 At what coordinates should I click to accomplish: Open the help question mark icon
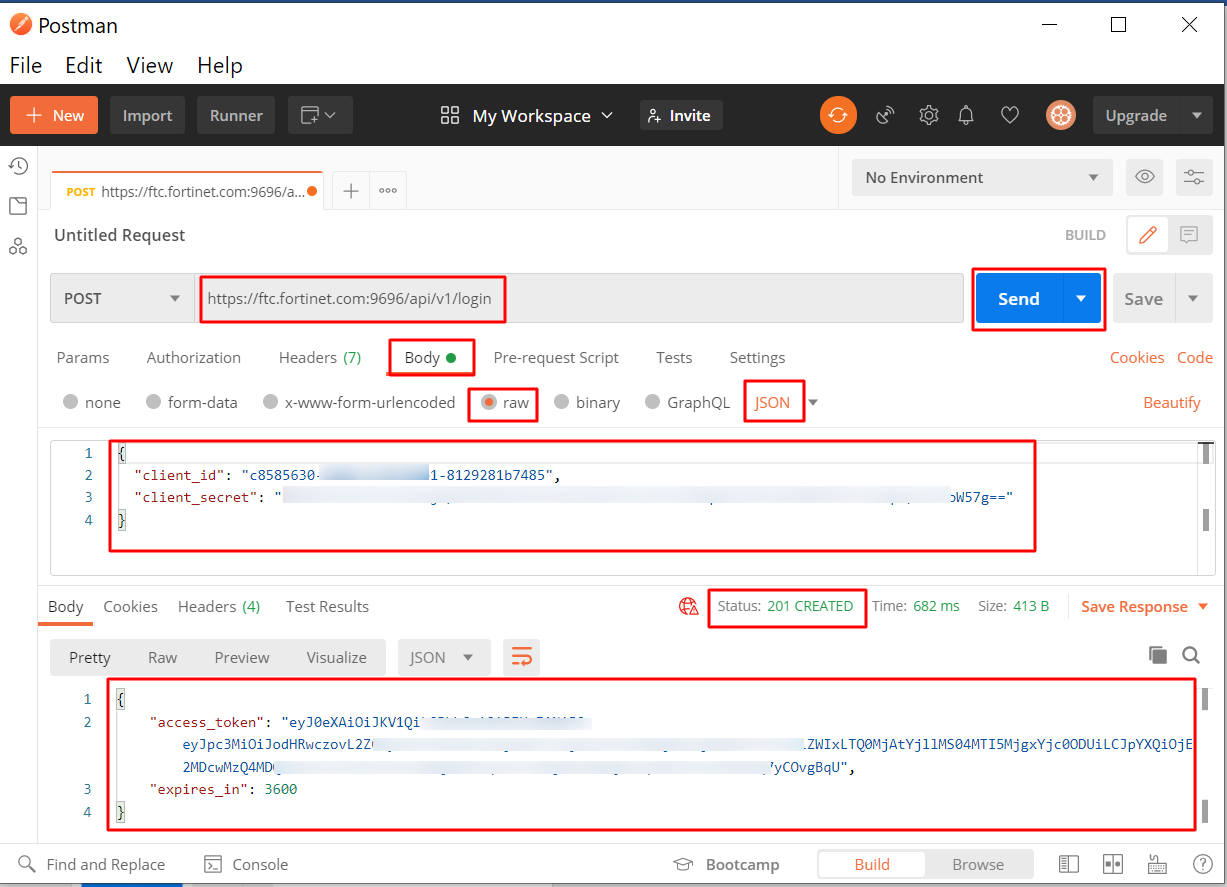click(1203, 864)
